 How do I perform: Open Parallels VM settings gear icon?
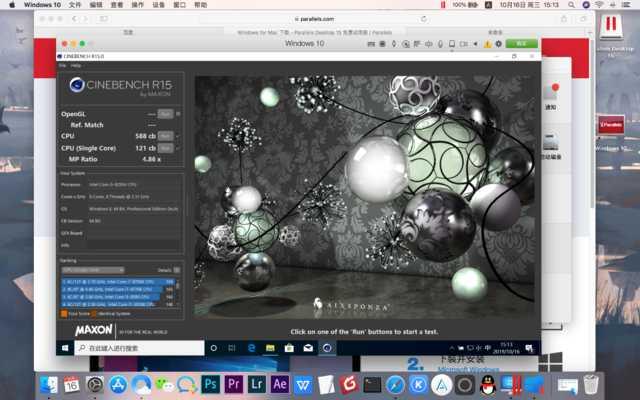[499, 44]
